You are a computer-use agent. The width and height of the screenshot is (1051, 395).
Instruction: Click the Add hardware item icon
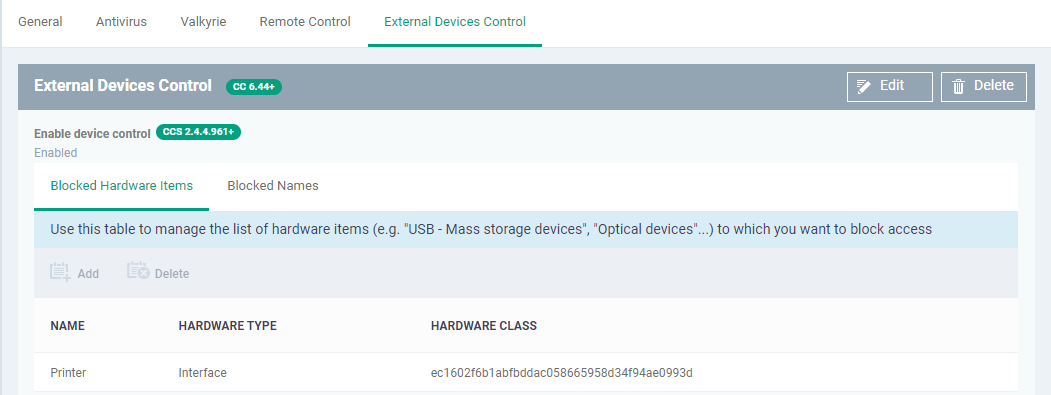(x=60, y=272)
